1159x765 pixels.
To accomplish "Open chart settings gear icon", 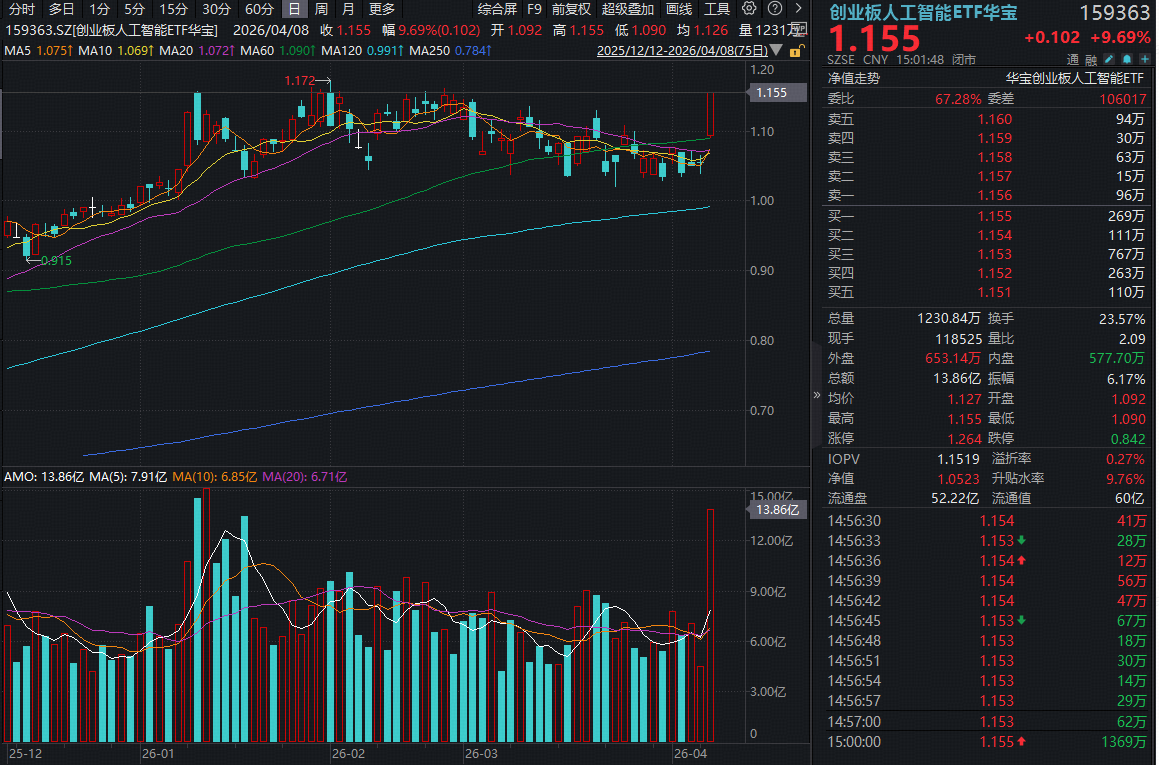I will tap(749, 9).
